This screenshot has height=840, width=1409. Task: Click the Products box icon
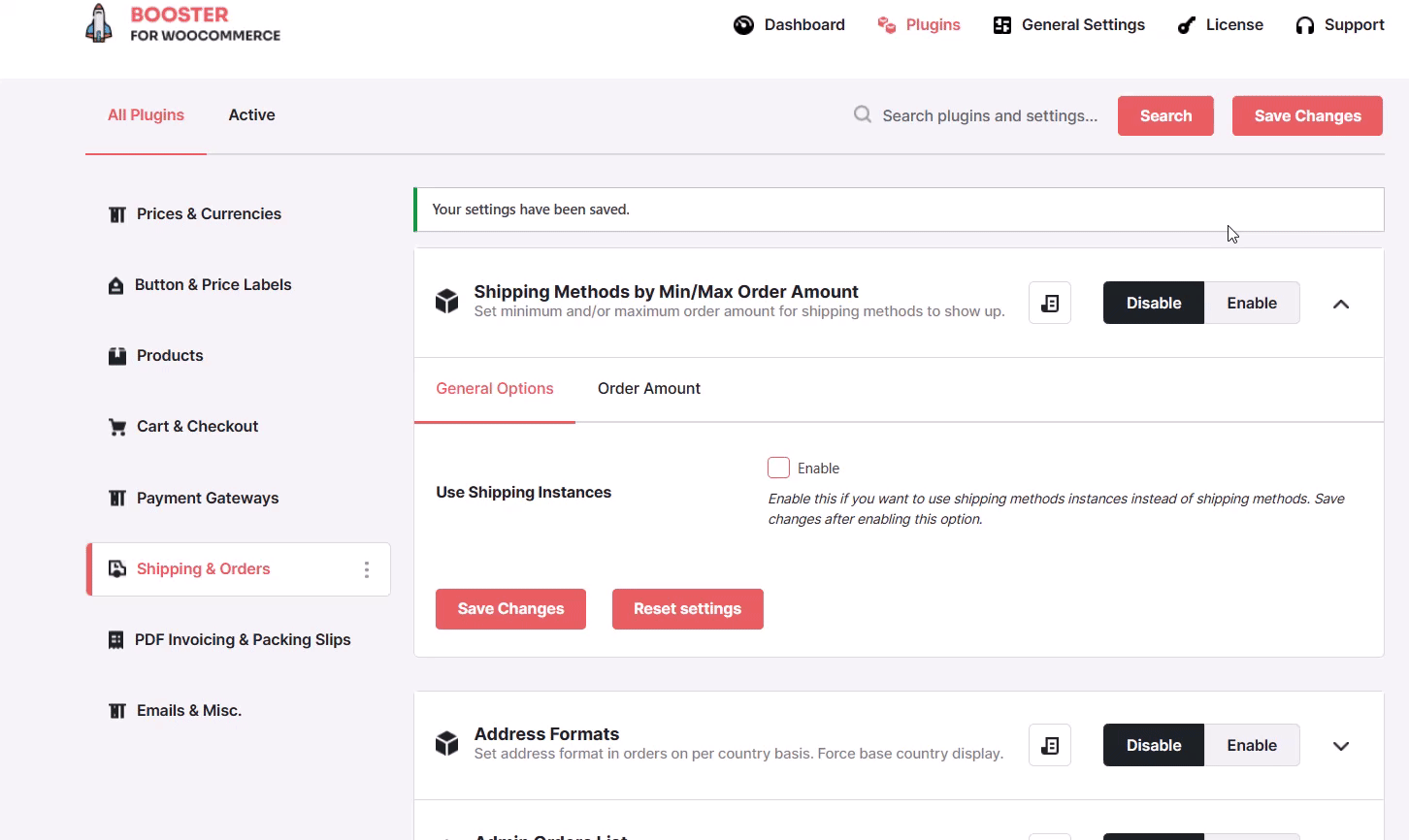coord(117,356)
